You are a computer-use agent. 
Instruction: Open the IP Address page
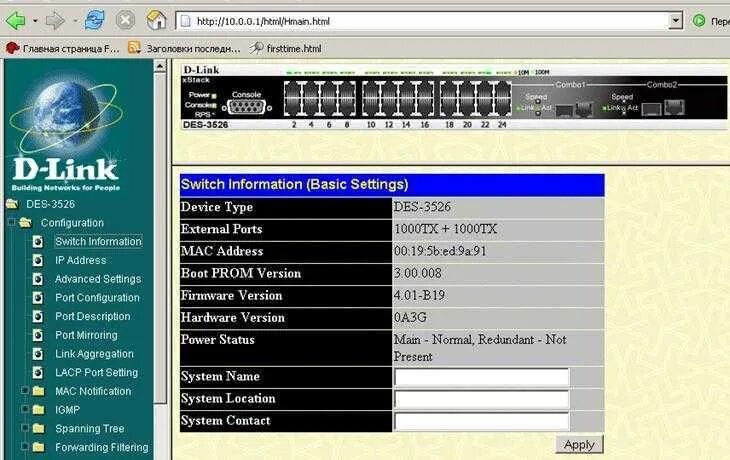pyautogui.click(x=81, y=260)
